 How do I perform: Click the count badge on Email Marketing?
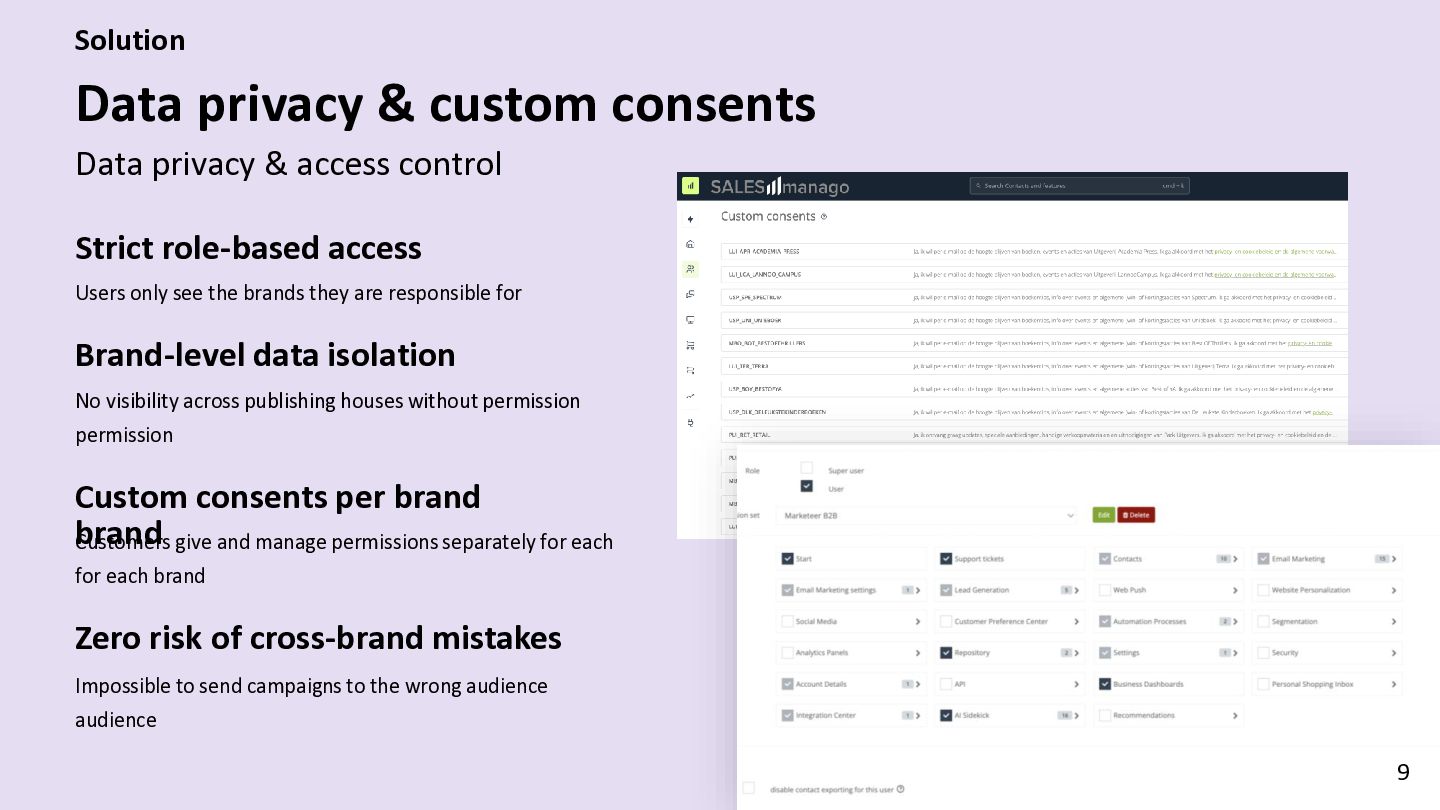1382,559
